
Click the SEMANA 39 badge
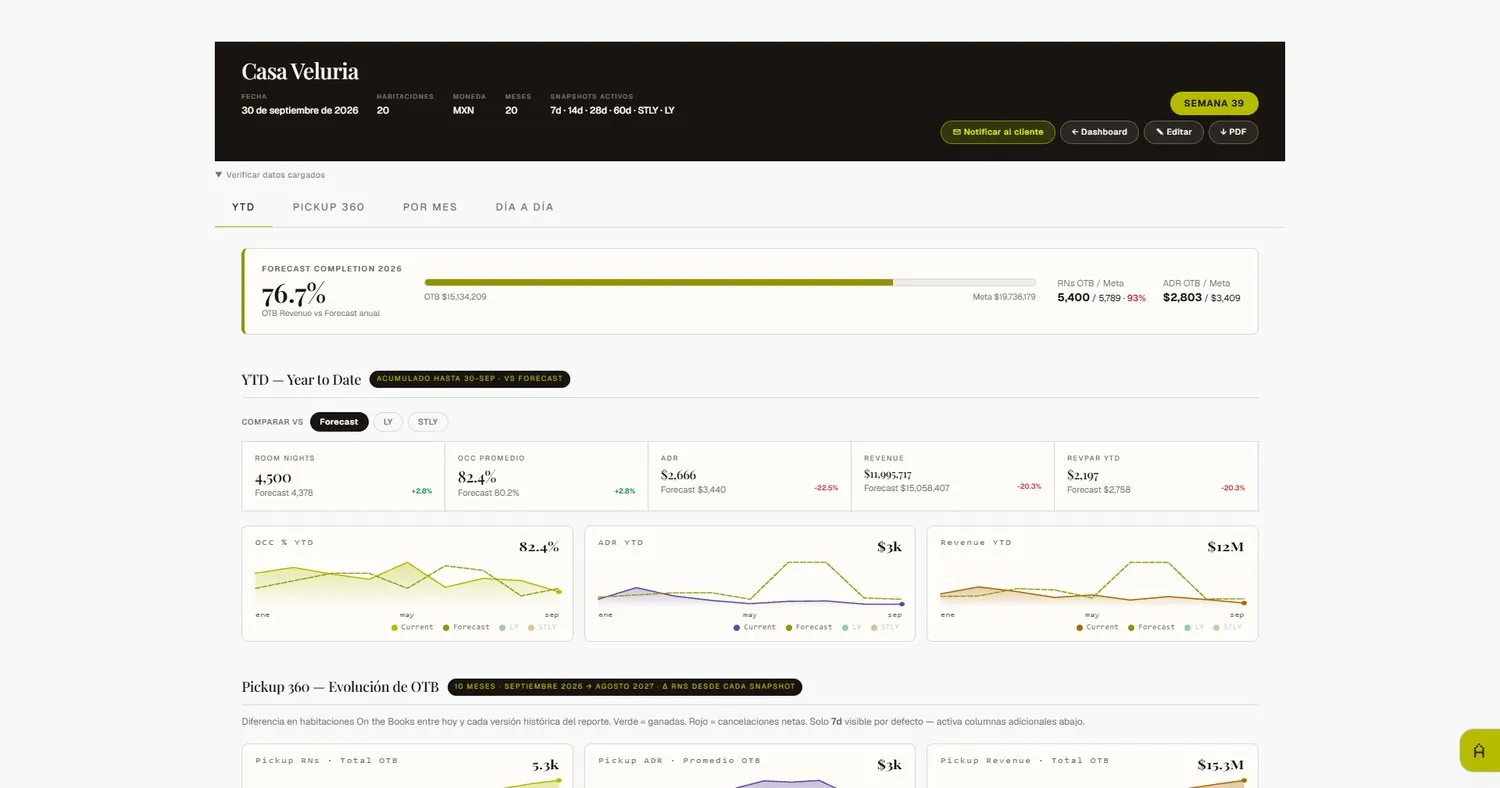tap(1214, 103)
